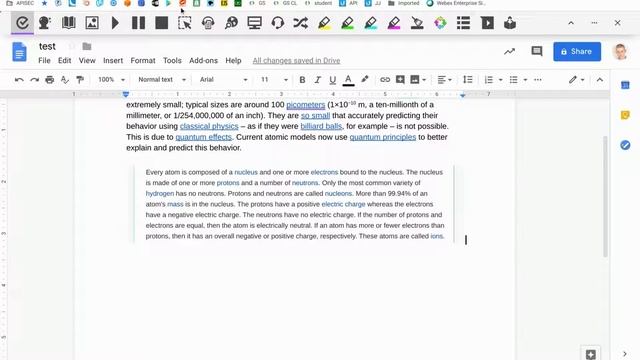This screenshot has height=360, width=640.
Task: Click the move to folder icon
Action: coord(87,47)
